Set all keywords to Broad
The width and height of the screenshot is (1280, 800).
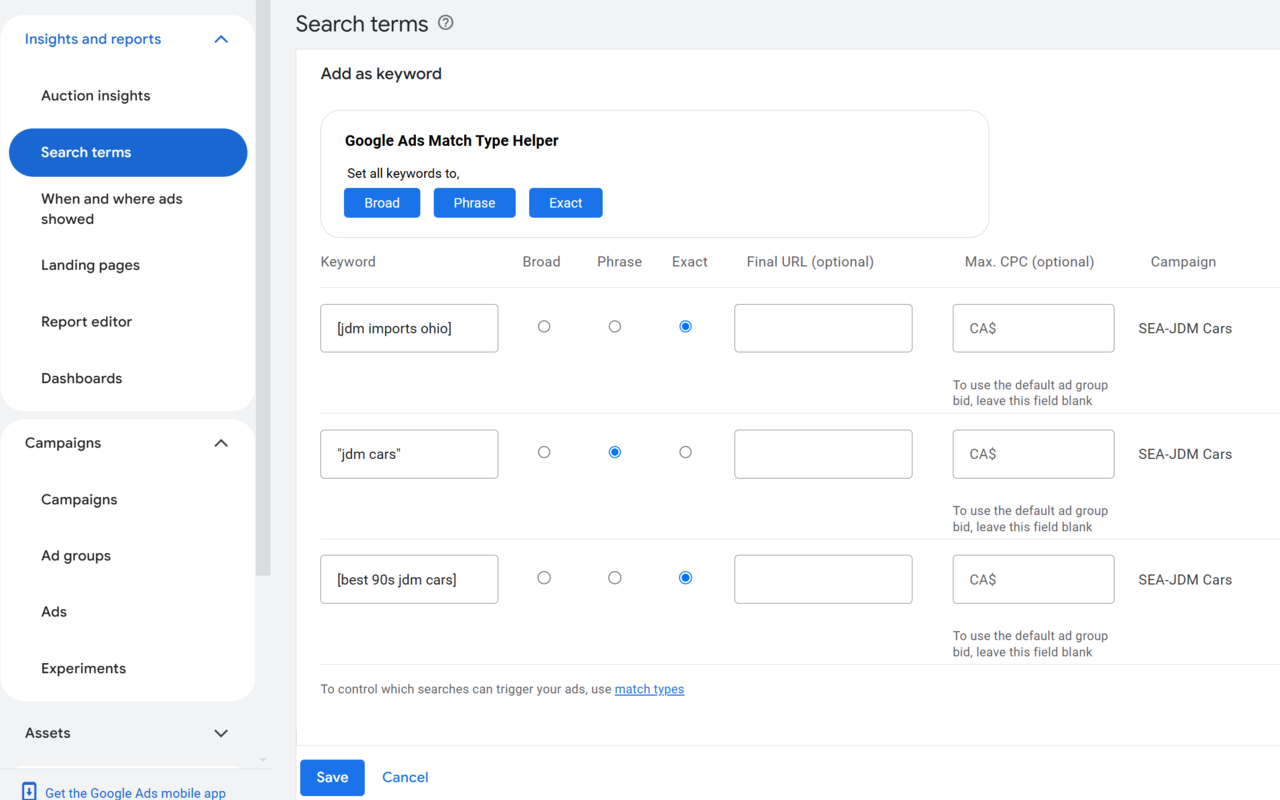pyautogui.click(x=382, y=202)
